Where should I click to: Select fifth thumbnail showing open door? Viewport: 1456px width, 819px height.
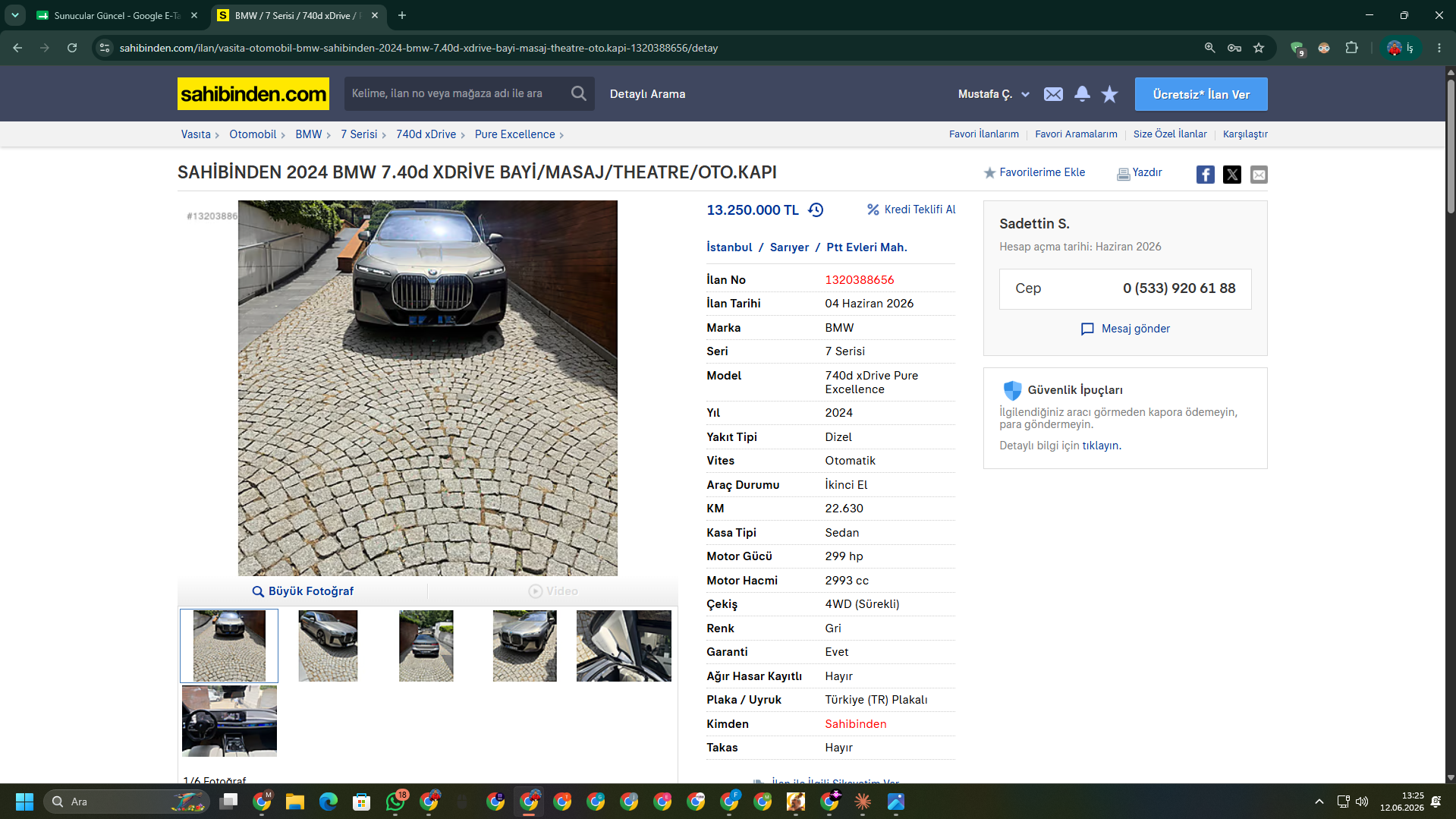[624, 646]
